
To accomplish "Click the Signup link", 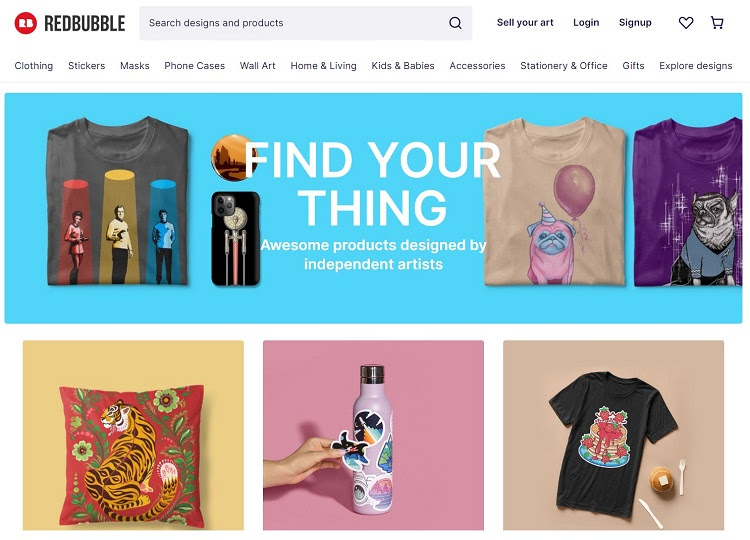I will (635, 22).
